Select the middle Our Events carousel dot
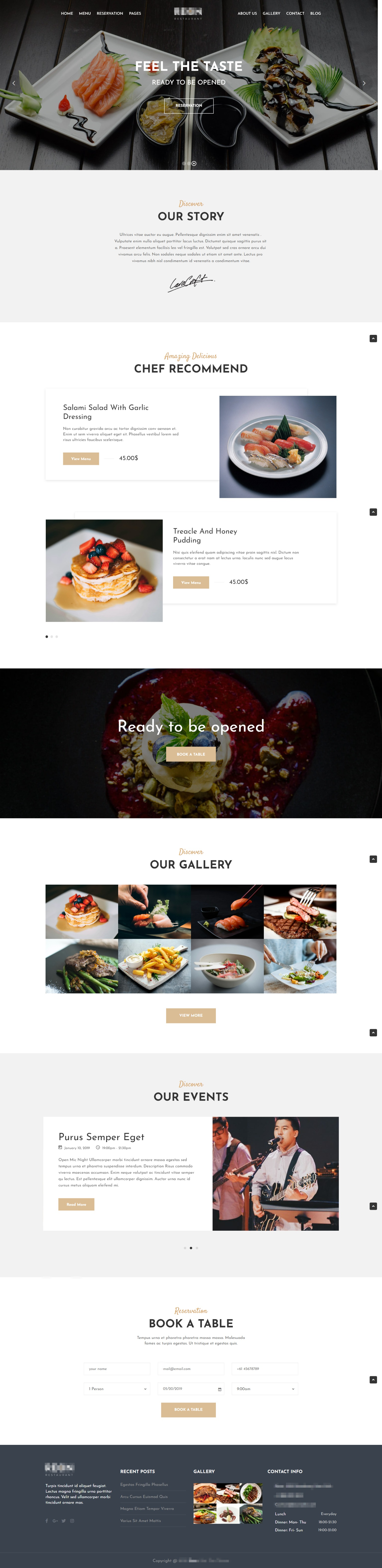Viewport: 382px width, 1568px height. (x=191, y=1247)
